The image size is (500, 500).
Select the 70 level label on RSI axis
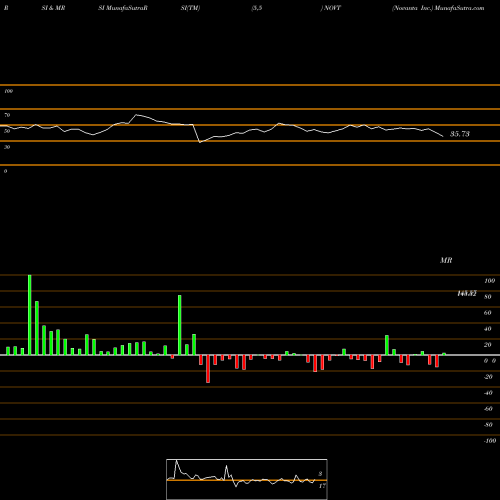pos(7,115)
